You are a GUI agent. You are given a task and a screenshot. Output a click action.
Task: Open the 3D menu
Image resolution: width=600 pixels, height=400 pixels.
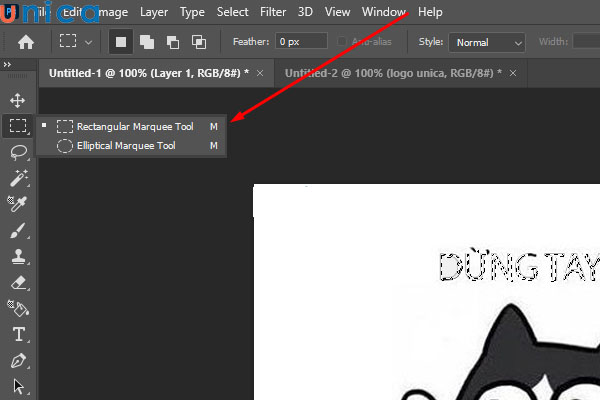tap(305, 12)
